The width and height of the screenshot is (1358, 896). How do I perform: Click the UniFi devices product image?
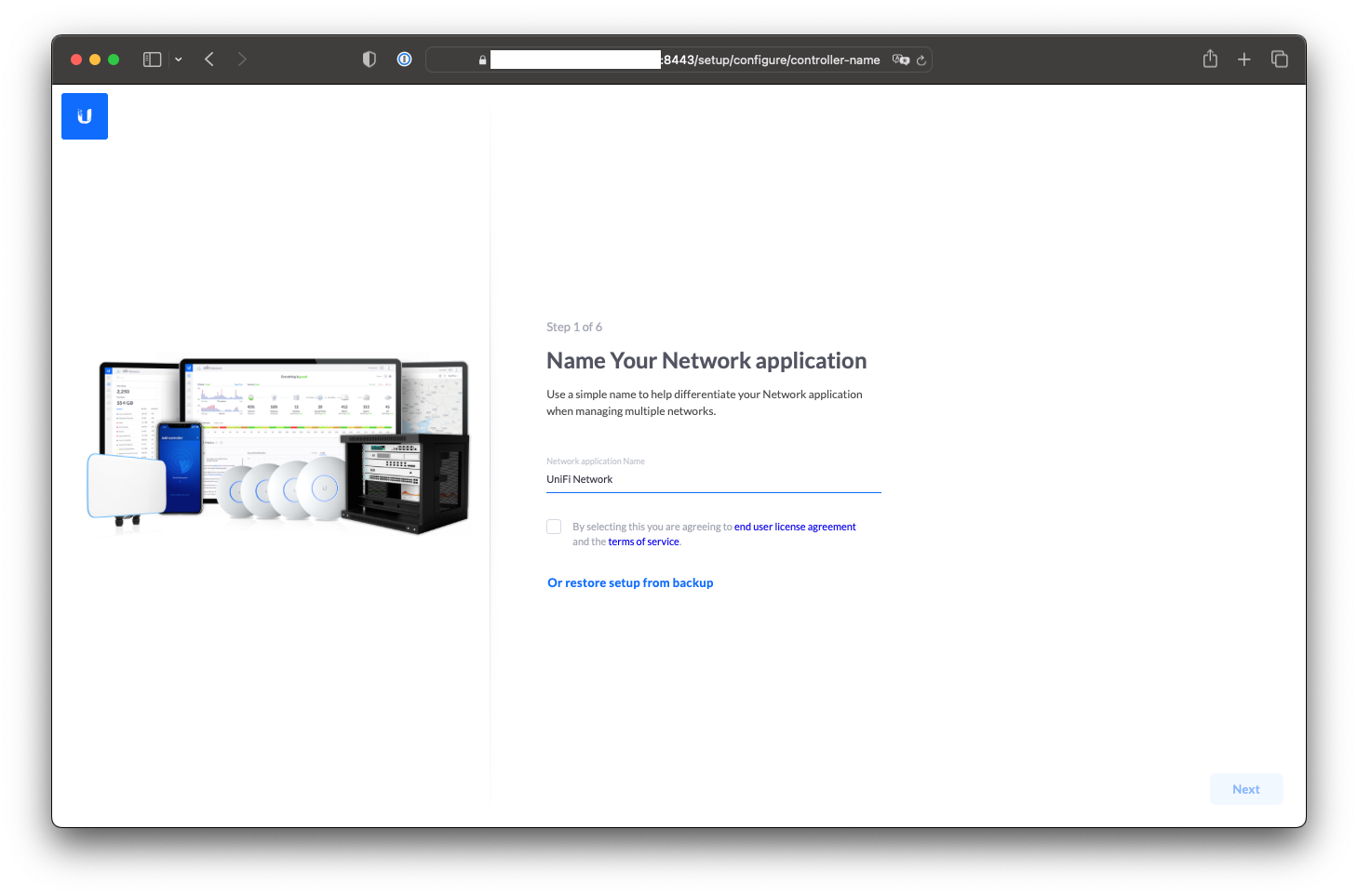pos(278,446)
